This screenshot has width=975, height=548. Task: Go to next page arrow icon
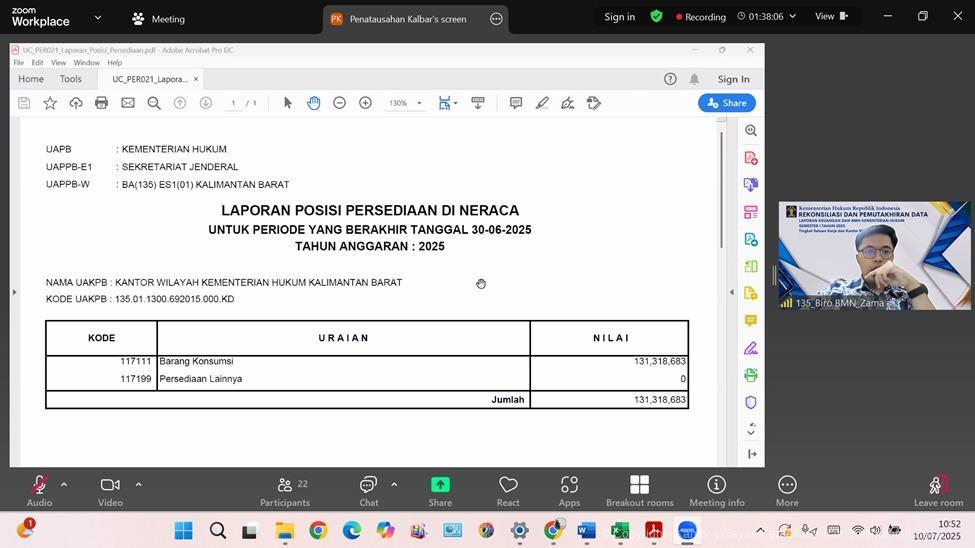206,103
